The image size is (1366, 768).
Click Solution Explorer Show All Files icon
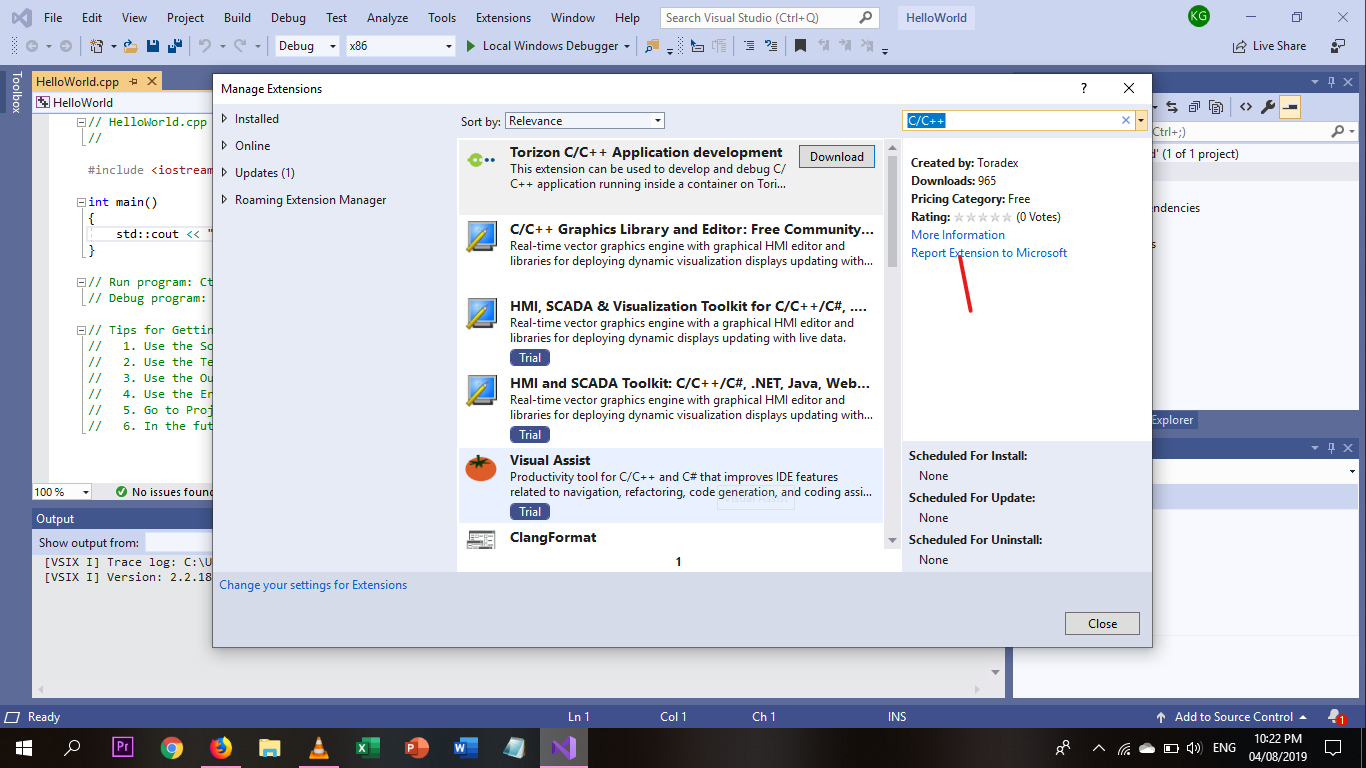tap(1216, 107)
